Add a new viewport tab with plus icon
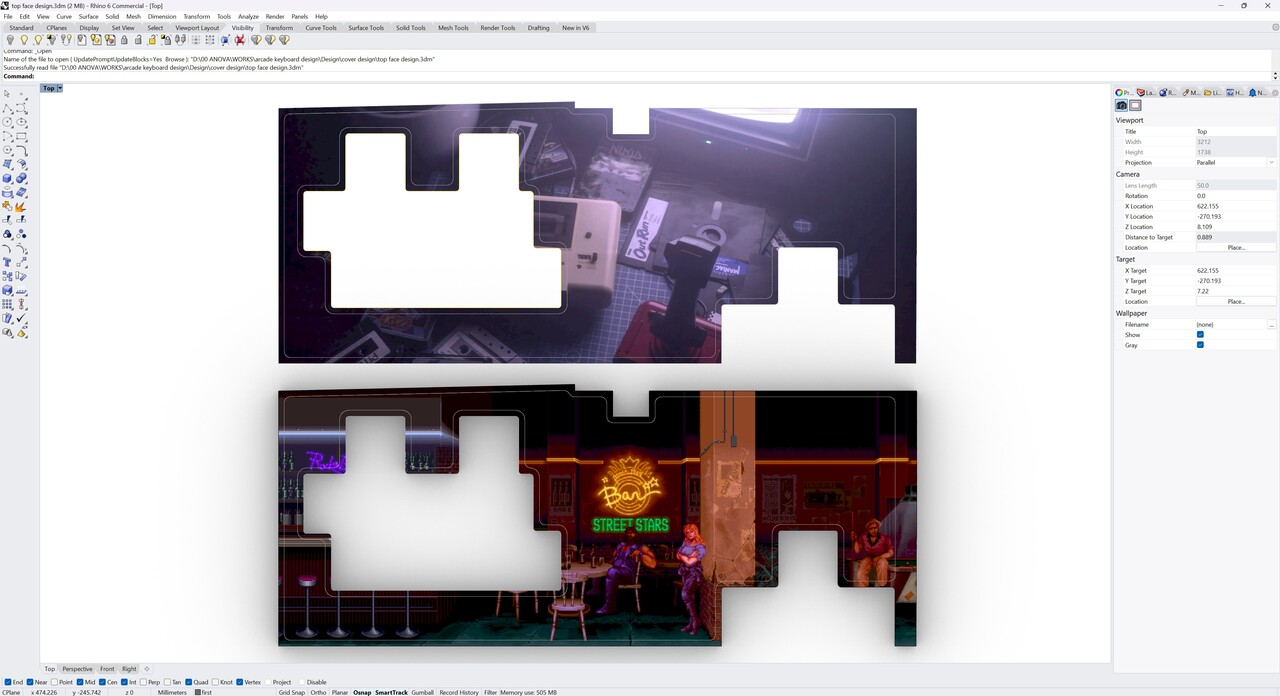The image size is (1280, 696). 146,669
